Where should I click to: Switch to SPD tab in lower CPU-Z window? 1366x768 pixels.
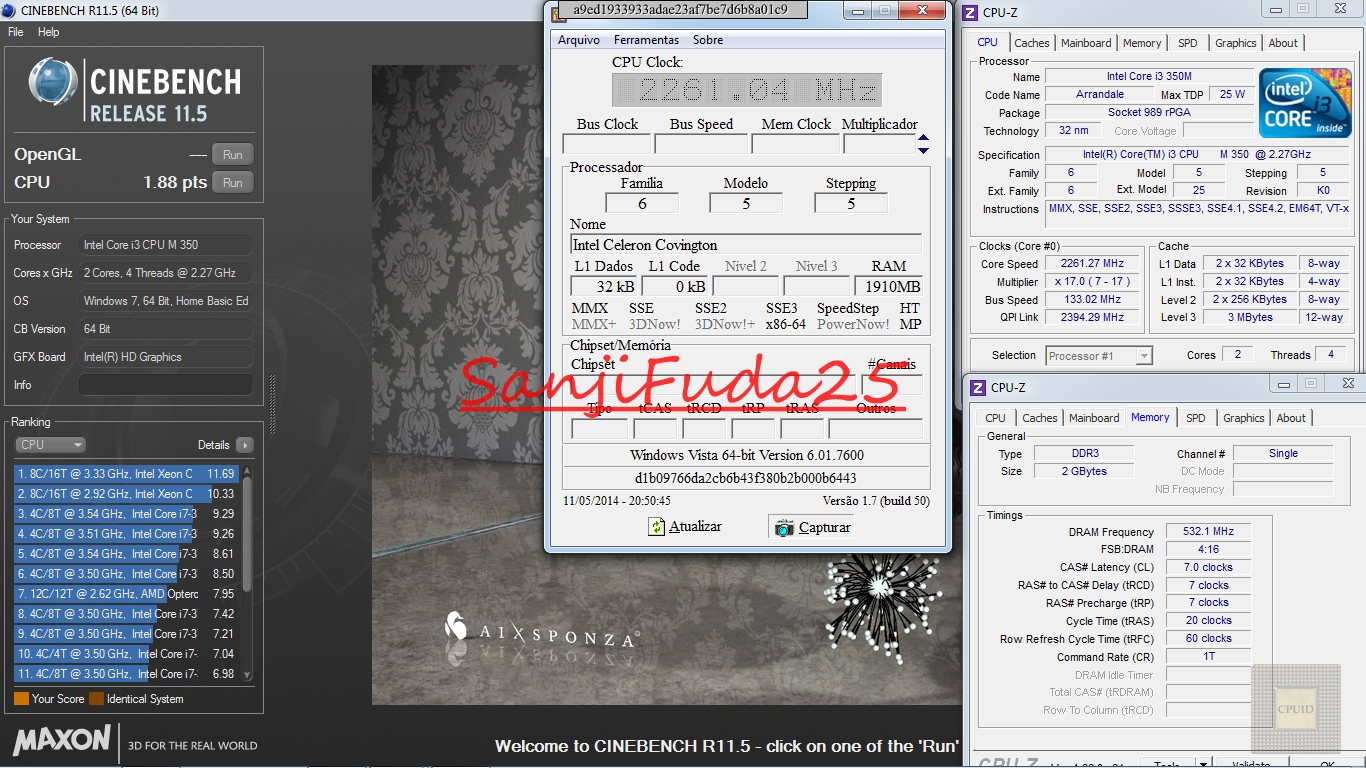pos(1195,418)
